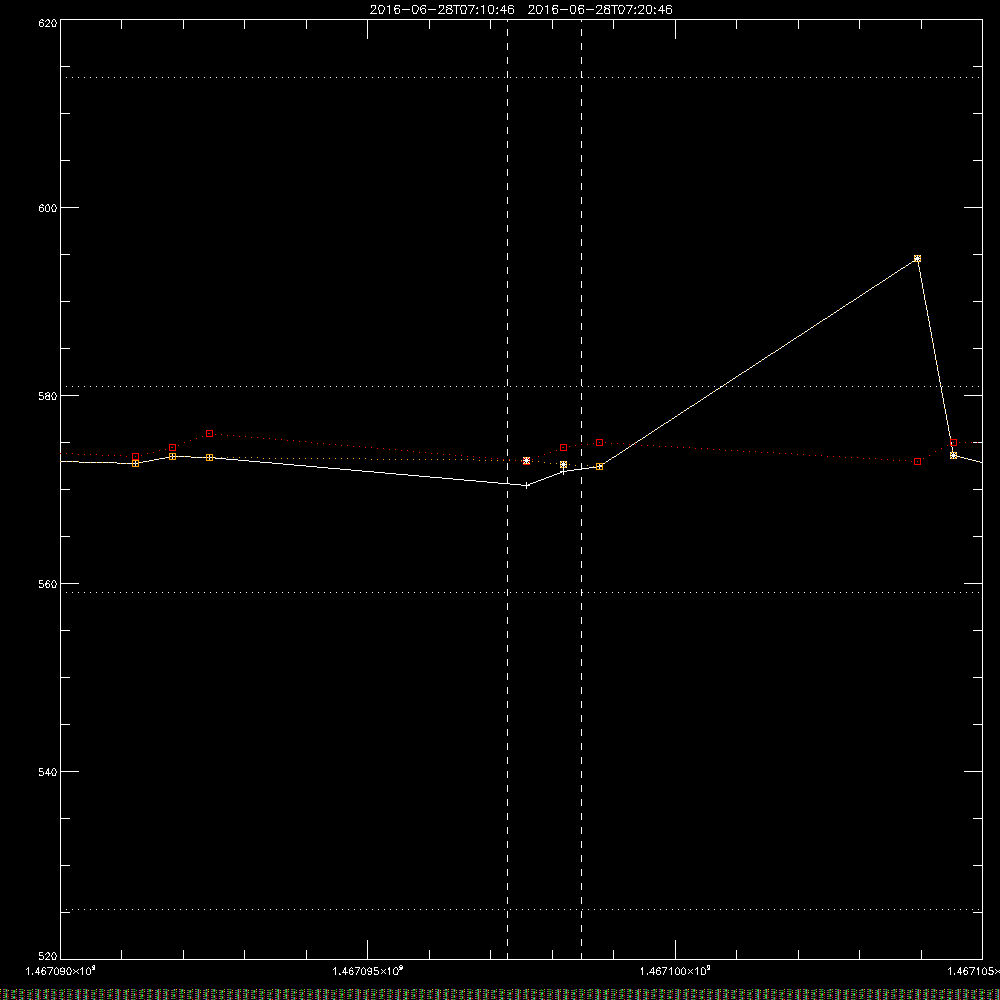1000x1000 pixels.
Task: Click the y-axis label 520
Action: (x=48, y=956)
